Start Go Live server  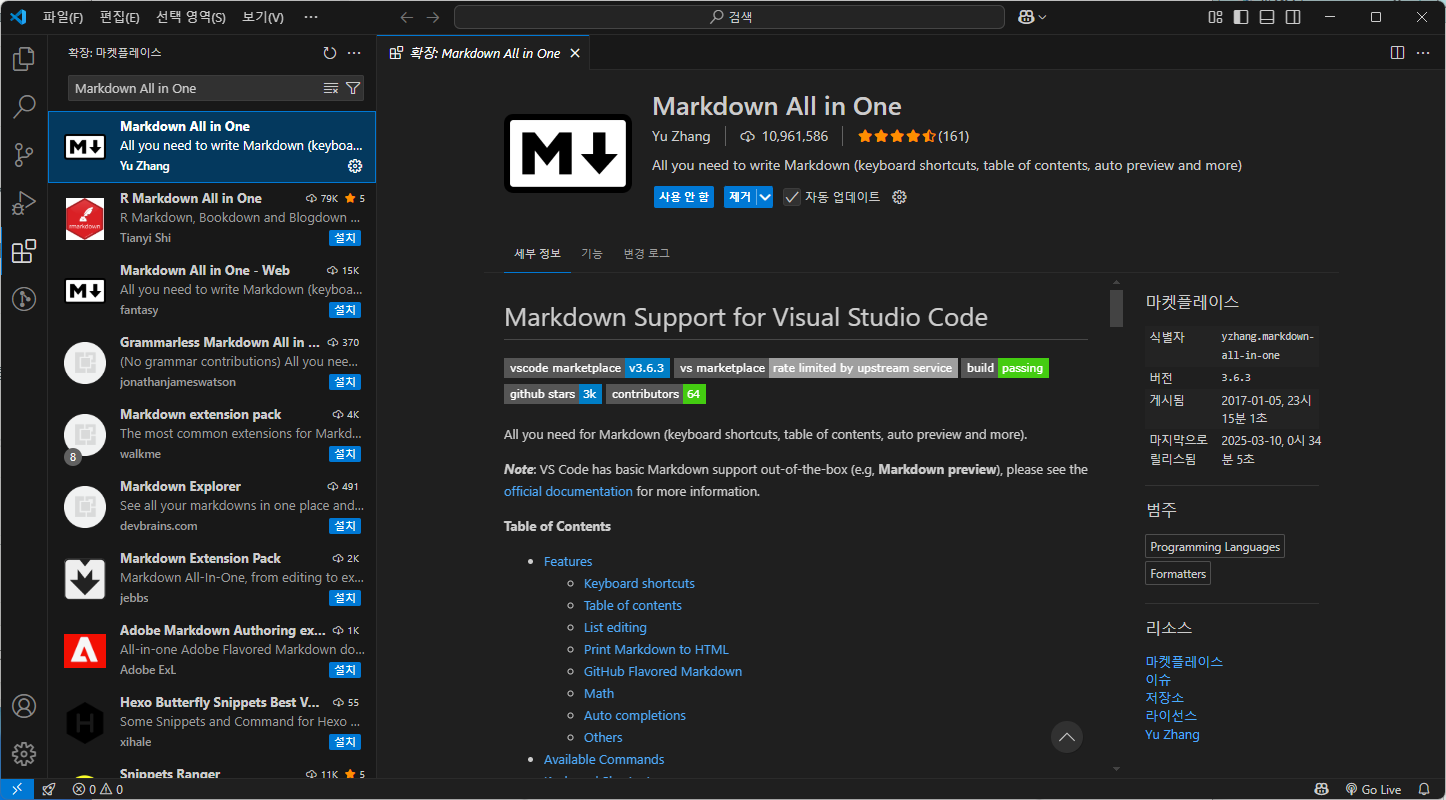(1373, 789)
